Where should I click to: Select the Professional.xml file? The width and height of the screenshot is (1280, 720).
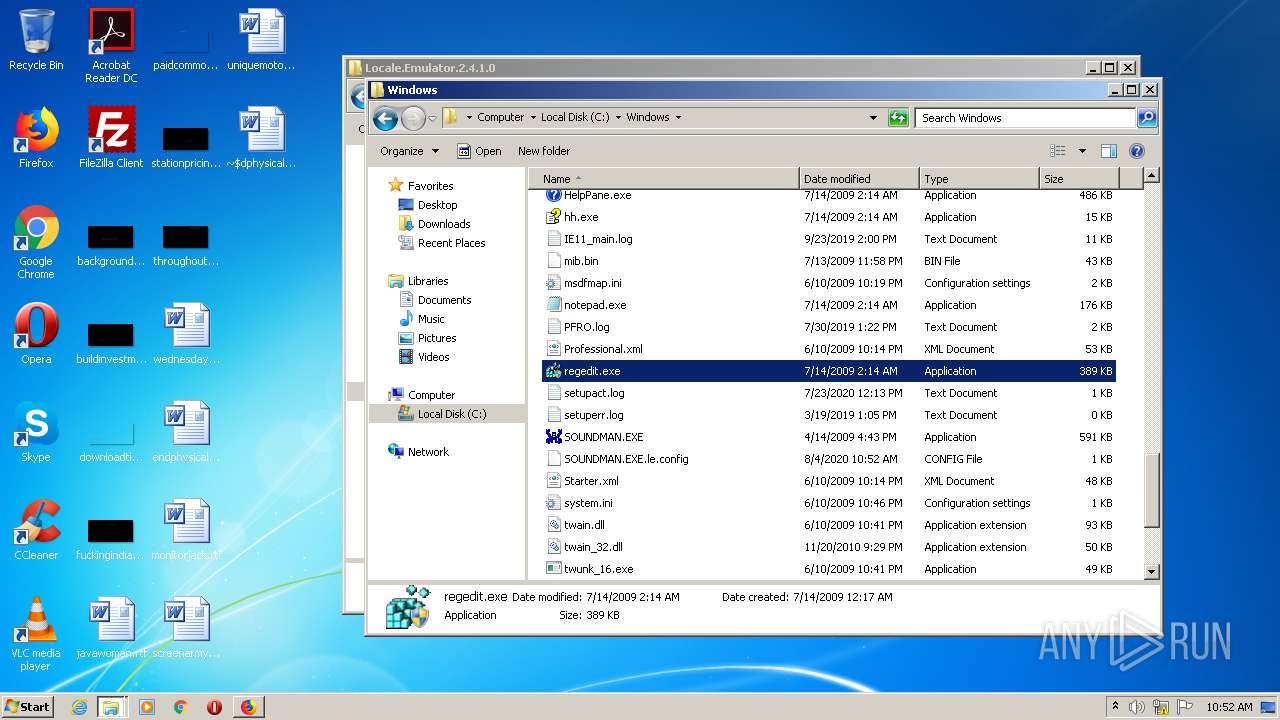coord(603,349)
